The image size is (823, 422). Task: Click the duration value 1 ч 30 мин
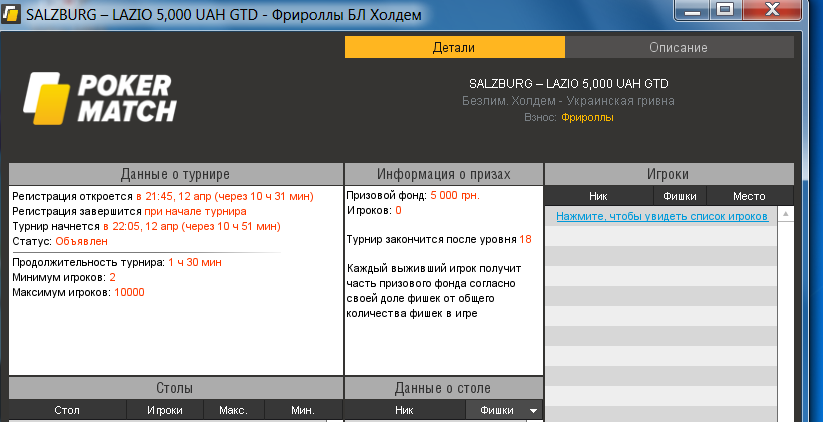tap(195, 262)
